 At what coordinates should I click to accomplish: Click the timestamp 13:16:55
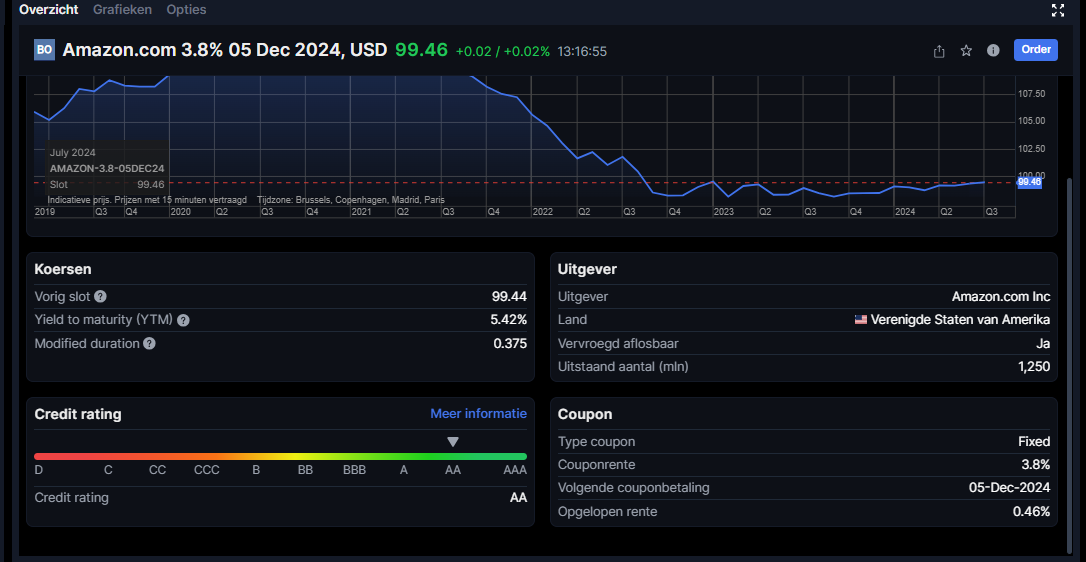coord(582,51)
